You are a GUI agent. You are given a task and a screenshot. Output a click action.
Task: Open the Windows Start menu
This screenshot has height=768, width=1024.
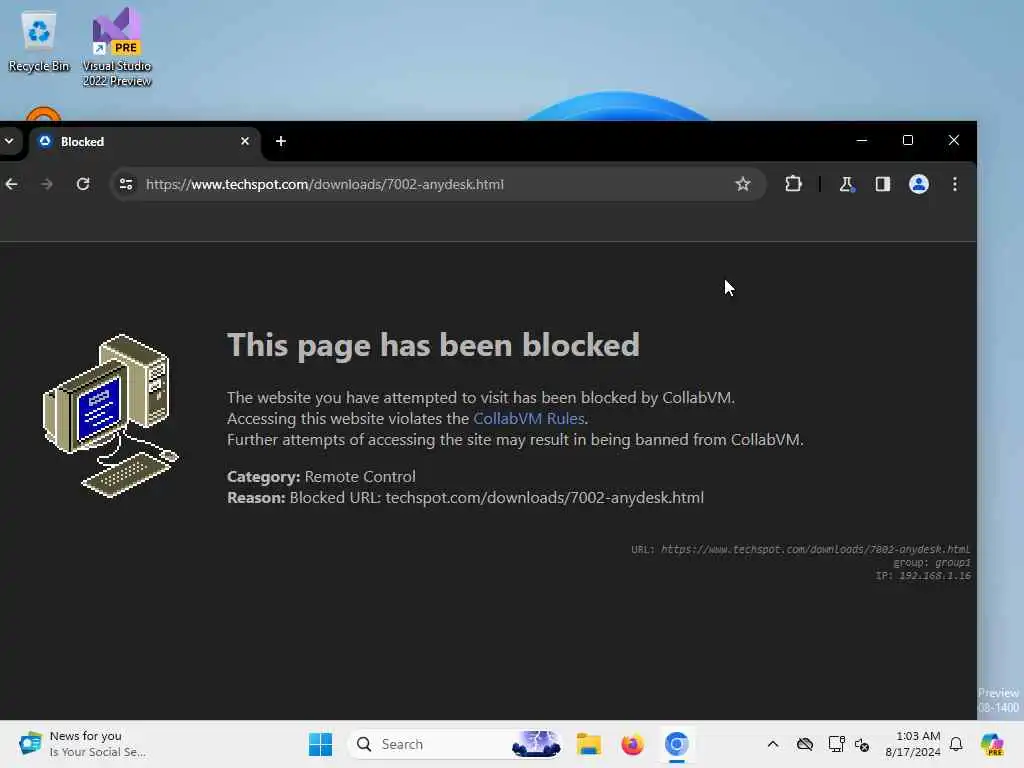pos(320,744)
